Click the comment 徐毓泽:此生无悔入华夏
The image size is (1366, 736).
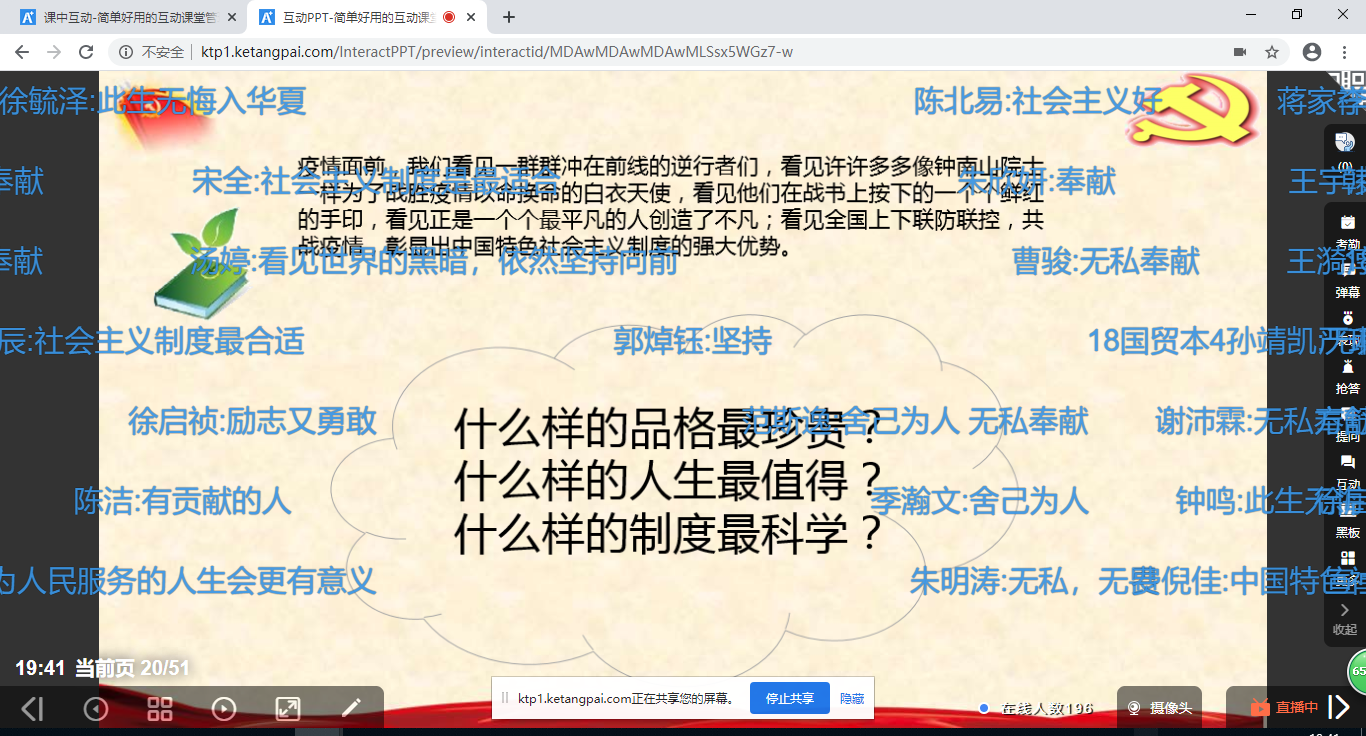pyautogui.click(x=153, y=101)
